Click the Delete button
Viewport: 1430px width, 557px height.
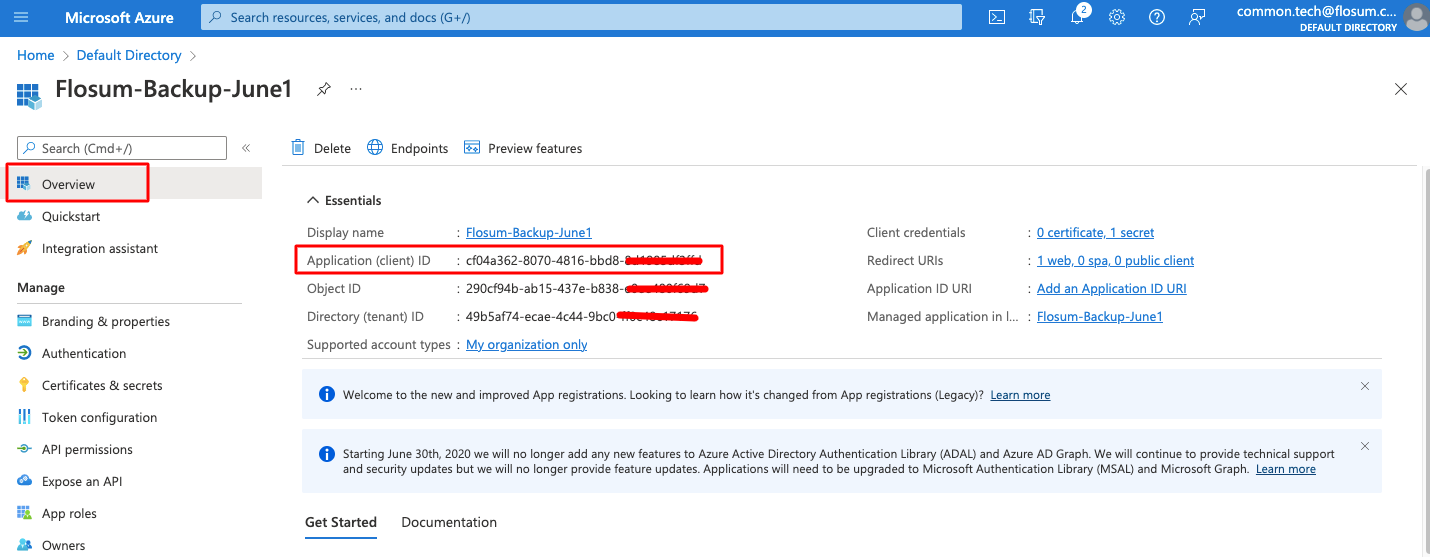(x=321, y=148)
